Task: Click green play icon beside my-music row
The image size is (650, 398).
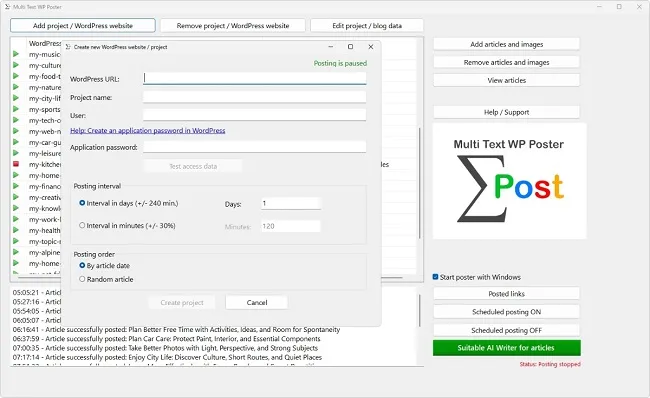Action: (x=16, y=54)
